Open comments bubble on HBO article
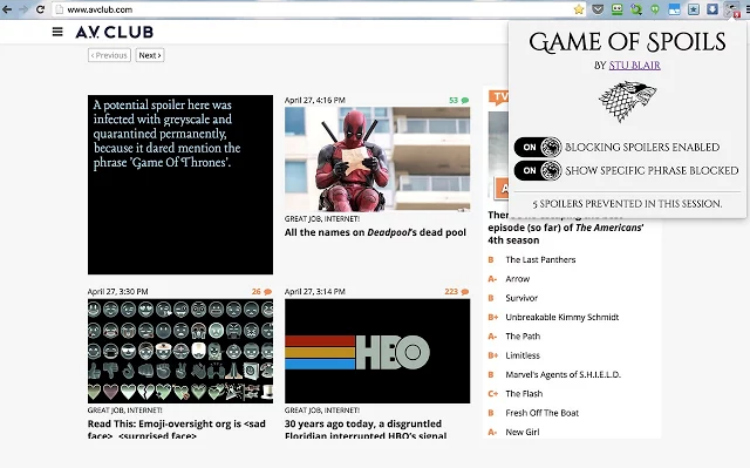The image size is (750, 468). (x=465, y=292)
